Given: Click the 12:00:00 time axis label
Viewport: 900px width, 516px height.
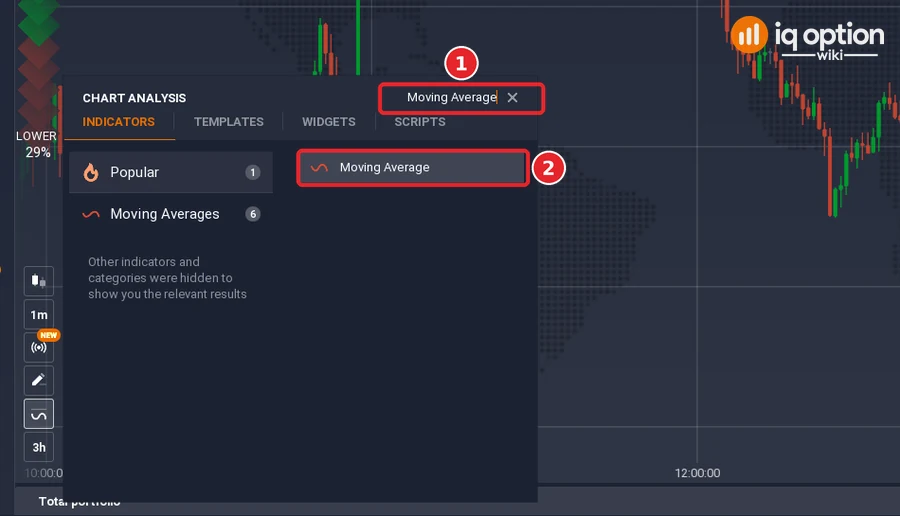Looking at the screenshot, I should (x=697, y=473).
